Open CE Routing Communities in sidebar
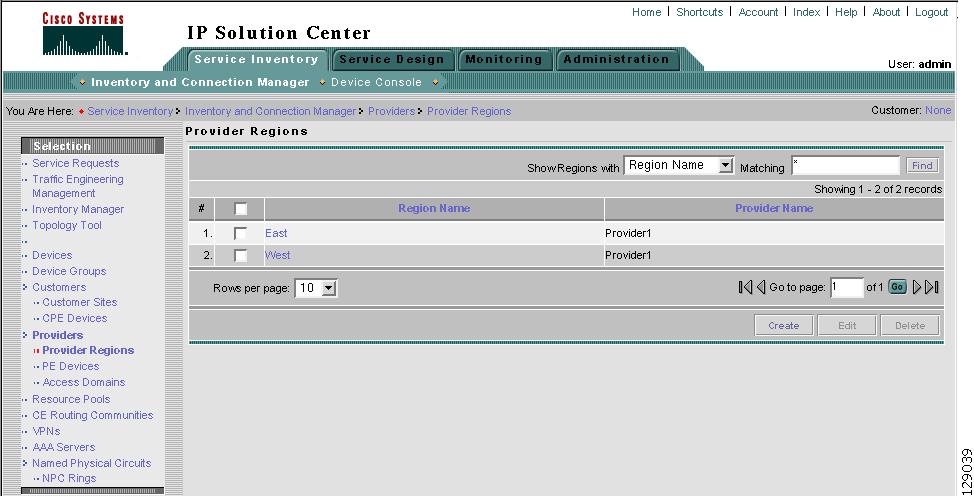The width and height of the screenshot is (974, 496). pyautogui.click(x=93, y=415)
